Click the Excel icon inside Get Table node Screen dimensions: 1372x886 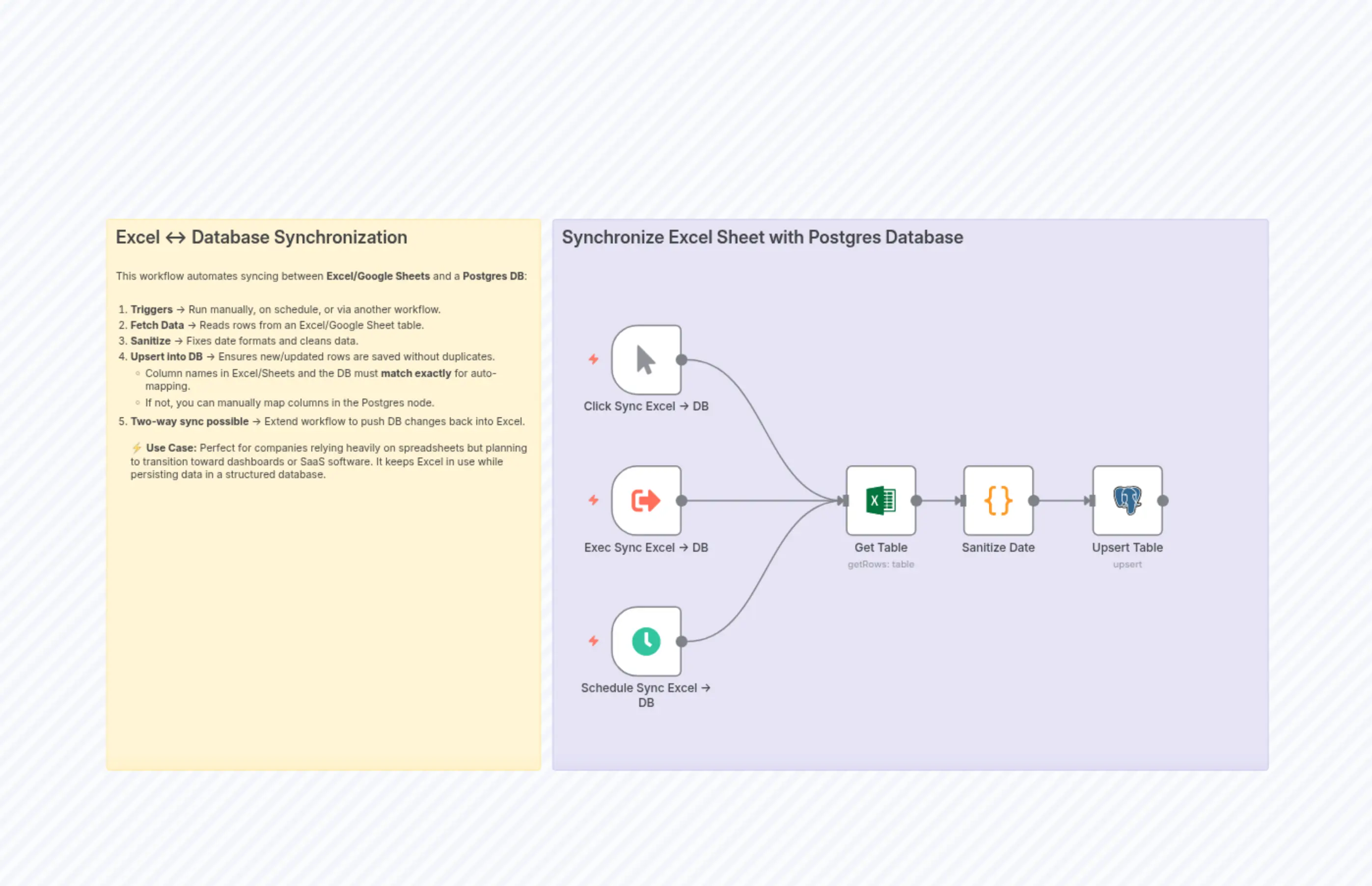tap(880, 501)
